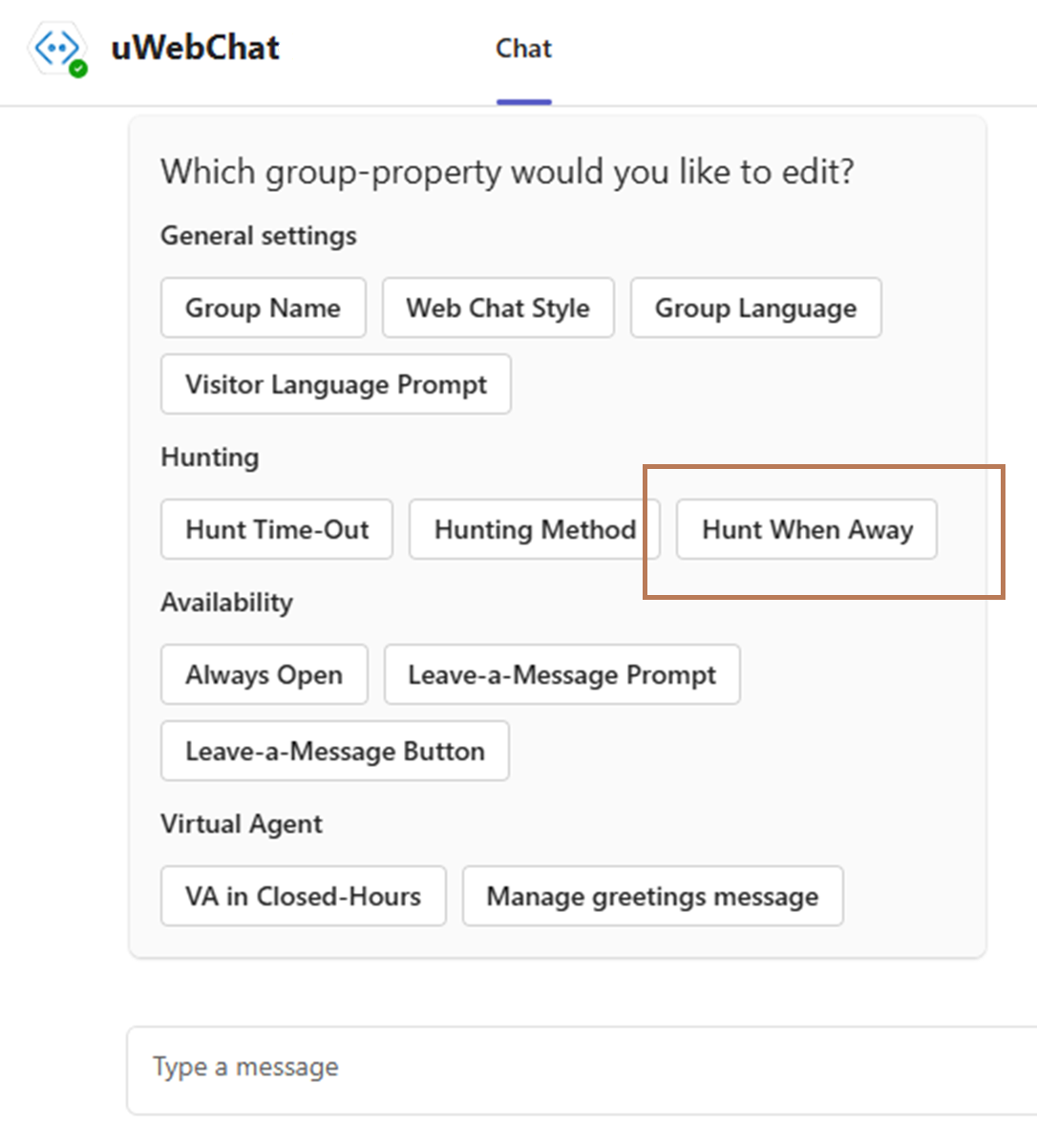Select the Always Open availability option

264,674
